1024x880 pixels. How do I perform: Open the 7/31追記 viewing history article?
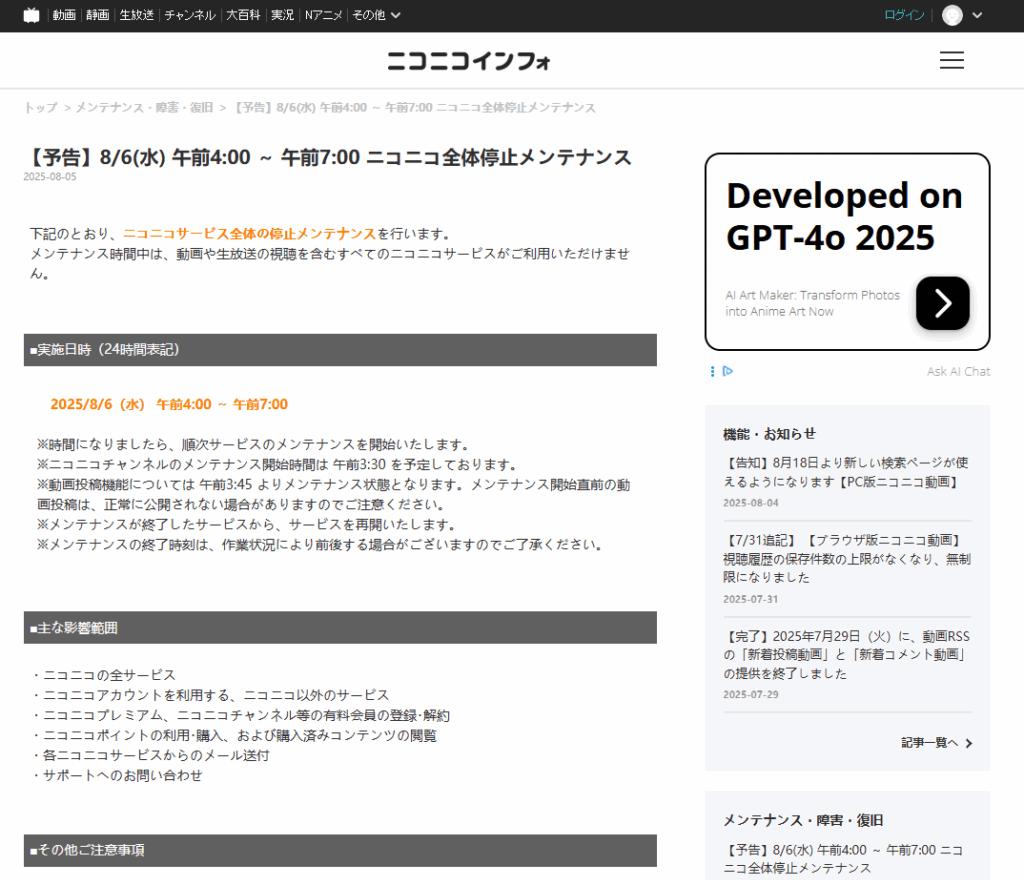pos(847,558)
